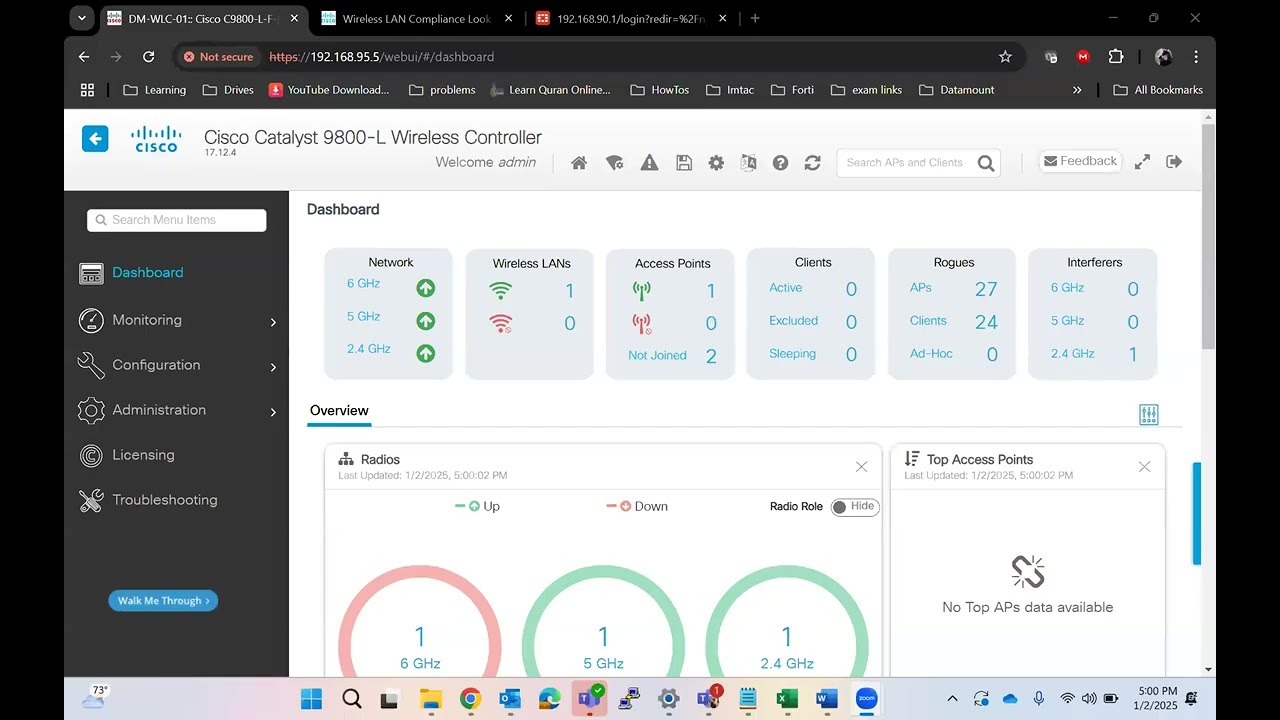The image size is (1280, 720).
Task: Open the tab search dropdown in Chrome
Action: click(83, 18)
